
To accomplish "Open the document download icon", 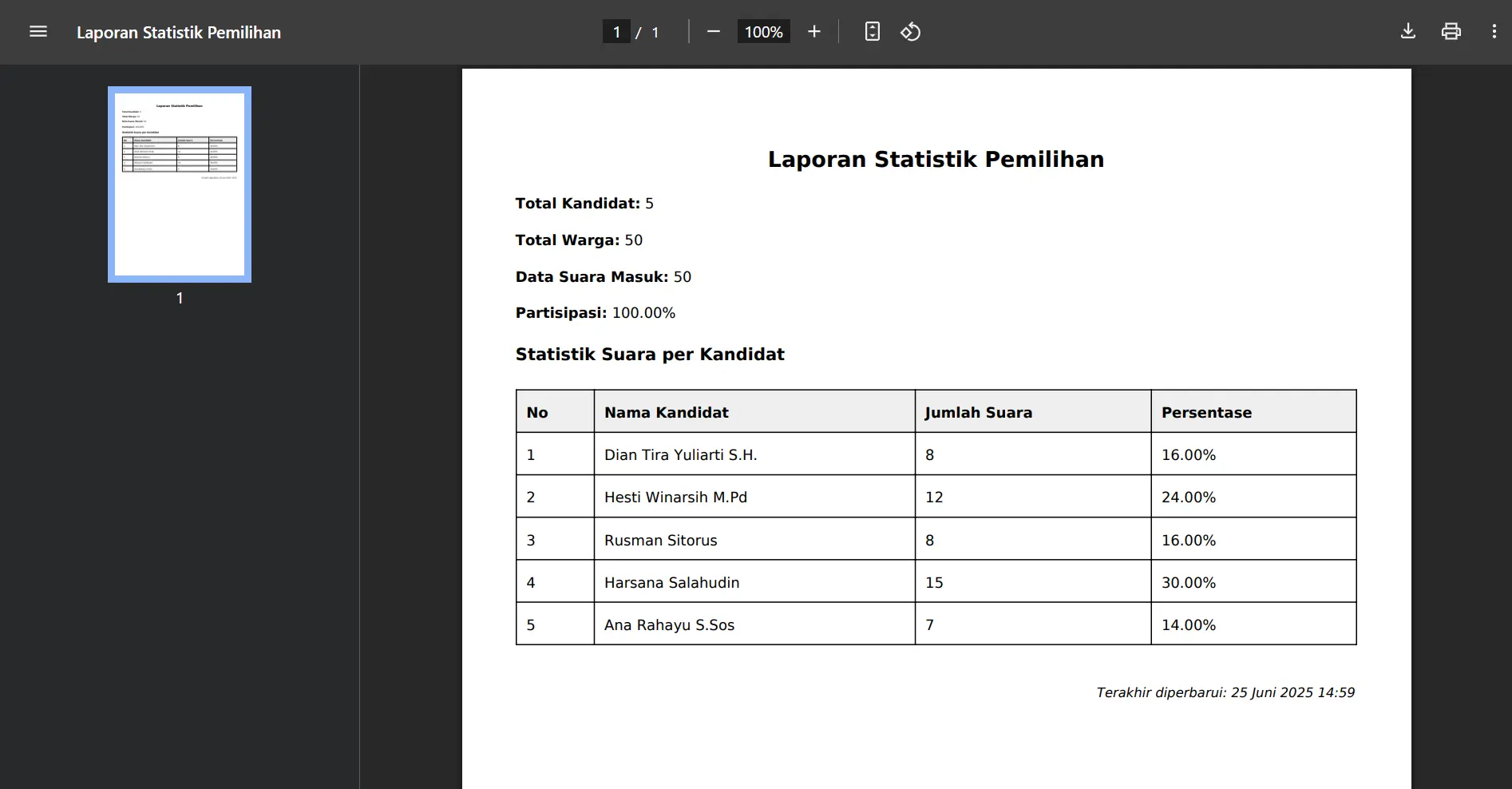I will coord(1407,31).
